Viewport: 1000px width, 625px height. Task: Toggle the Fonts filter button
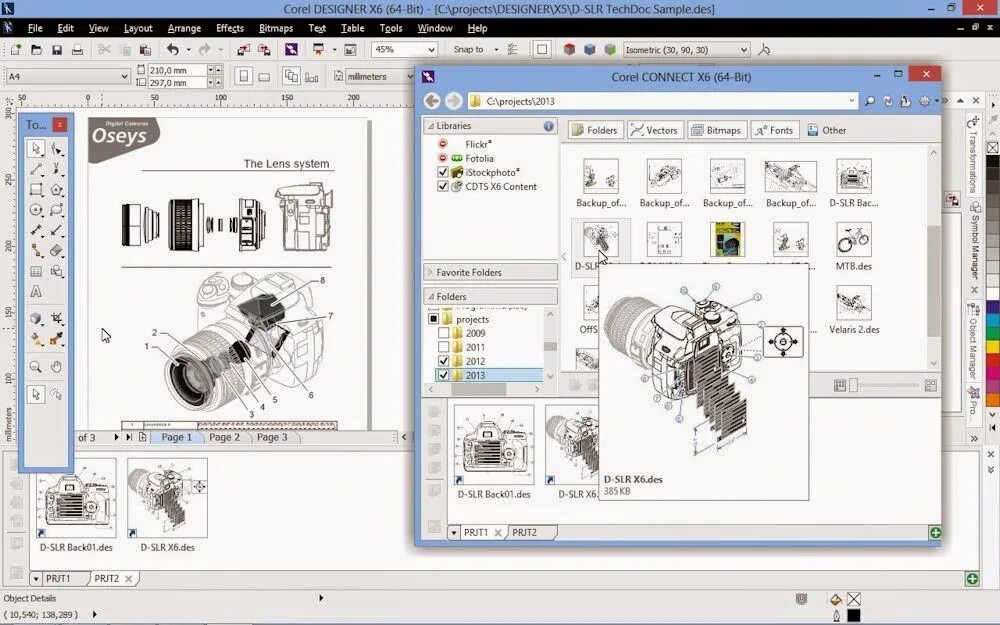pyautogui.click(x=774, y=130)
